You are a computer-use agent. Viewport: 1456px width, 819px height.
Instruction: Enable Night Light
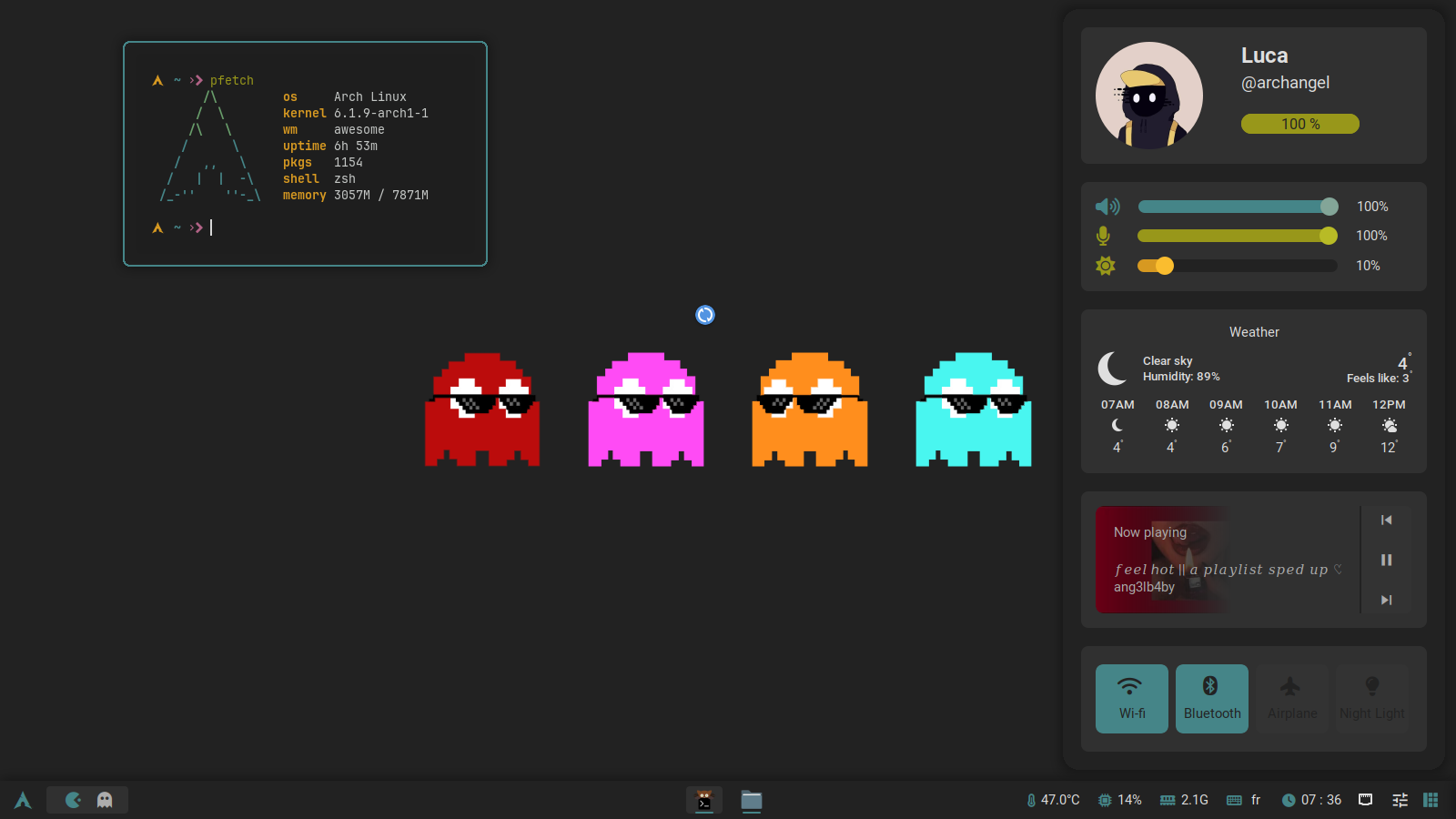pos(1372,699)
